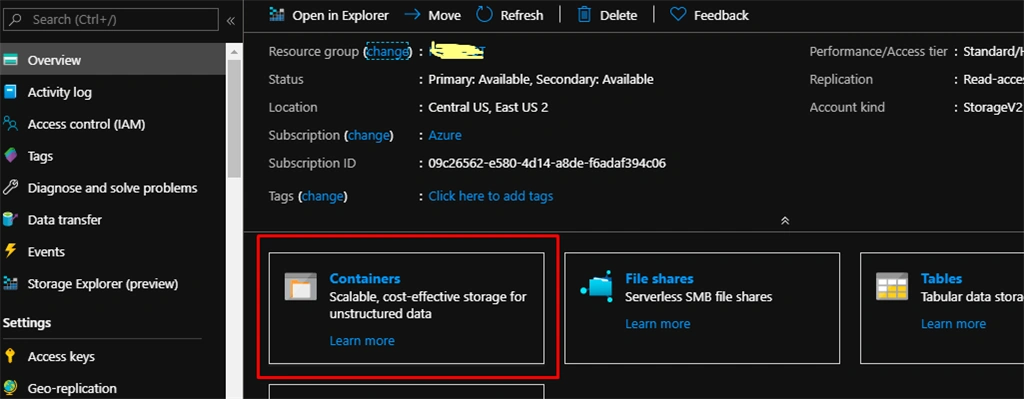1024x399 pixels.
Task: Click the Azure subscription link
Action: [445, 135]
